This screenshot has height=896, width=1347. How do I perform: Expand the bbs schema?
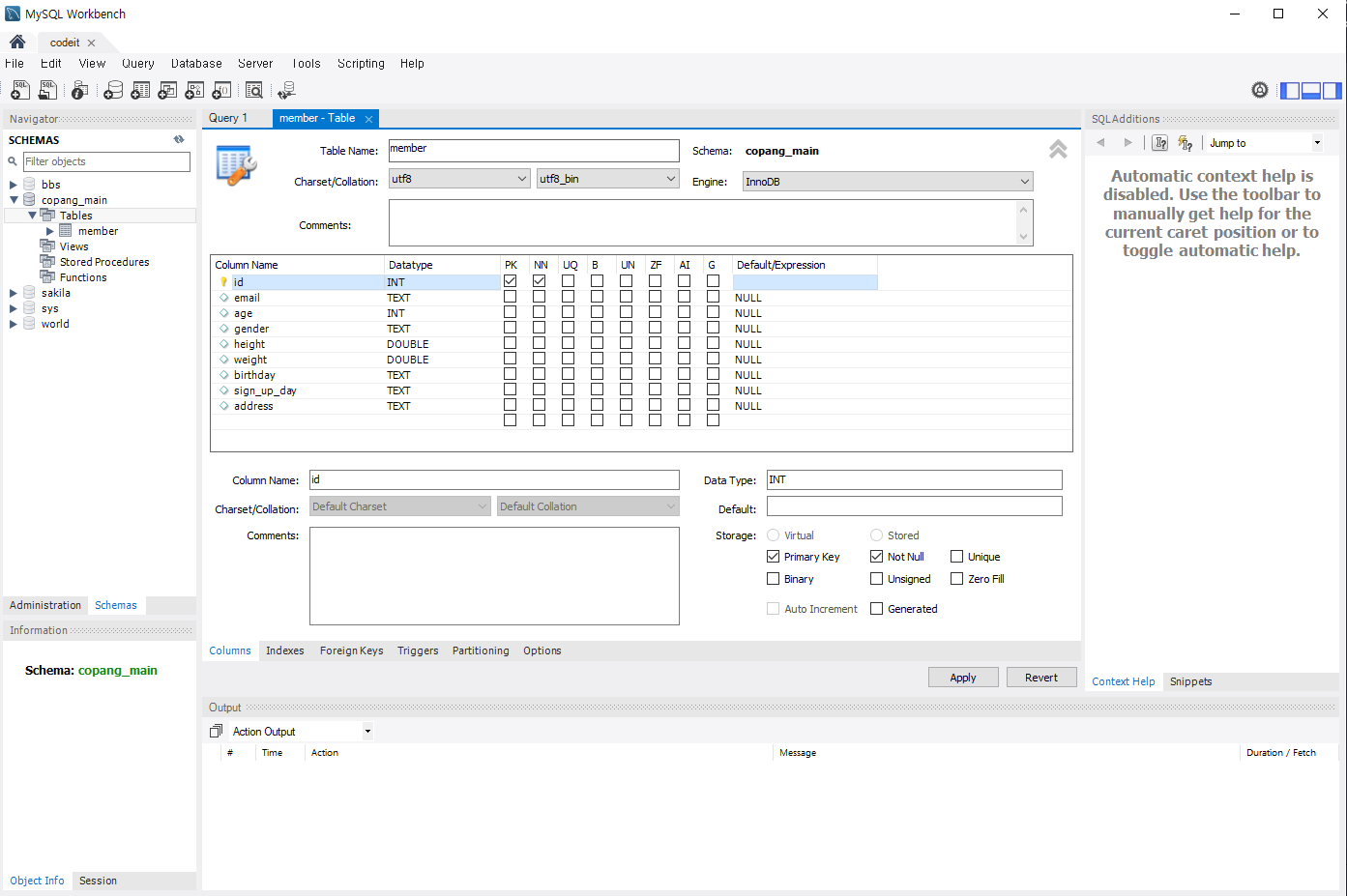pos(14,185)
